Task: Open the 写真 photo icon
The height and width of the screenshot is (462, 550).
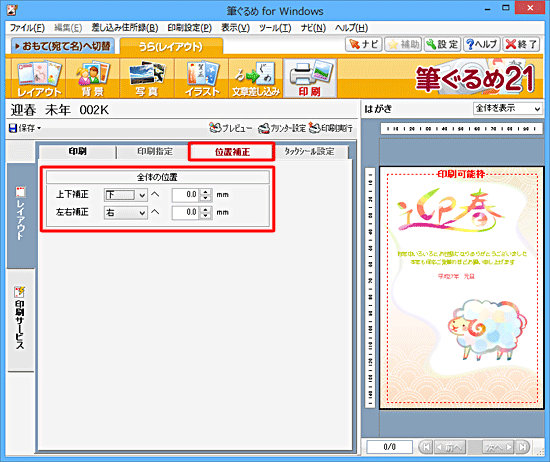Action: pos(147,79)
